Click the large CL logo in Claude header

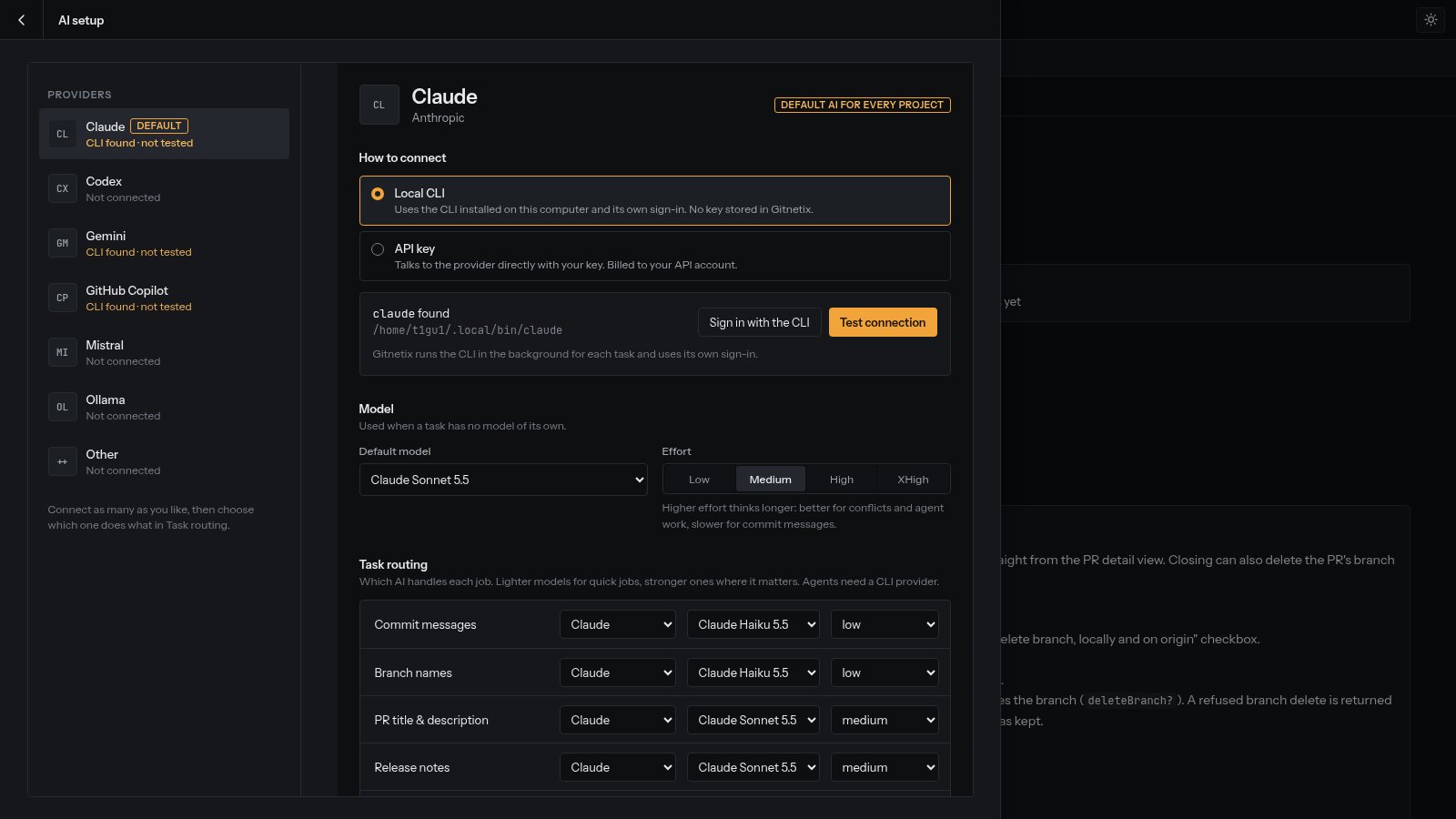click(379, 105)
